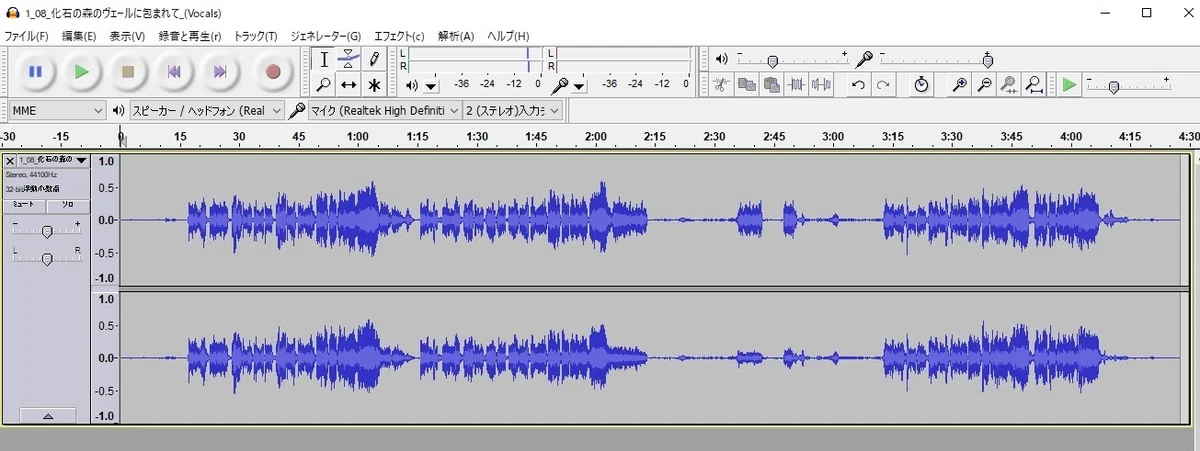
Task: Open the ファイル(F) menu
Action: click(x=26, y=36)
